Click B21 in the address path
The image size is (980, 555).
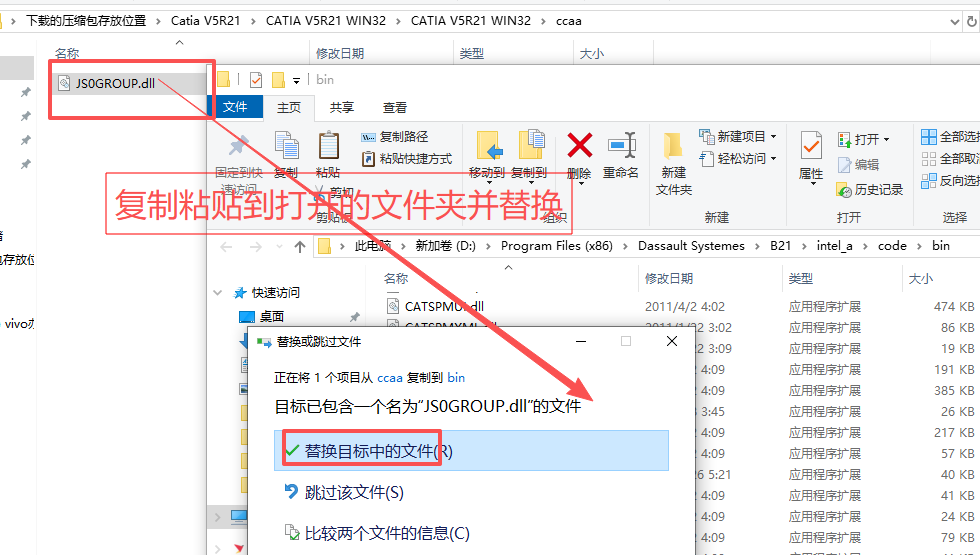tap(781, 246)
